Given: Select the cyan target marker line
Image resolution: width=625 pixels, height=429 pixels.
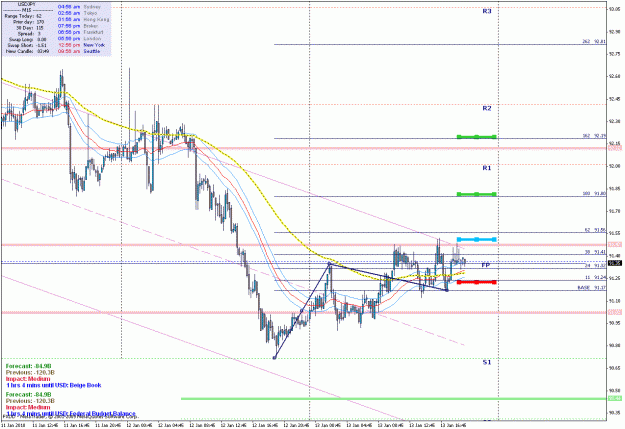Looking at the screenshot, I should (476, 240).
